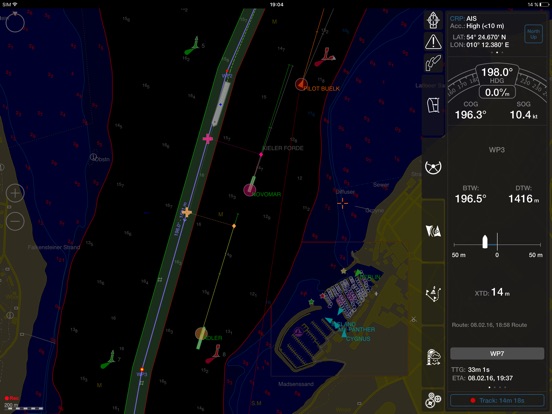Screen dimensions: 552x414
Task: Tap the magenta waypoint cross on route
Action: coord(208,139)
